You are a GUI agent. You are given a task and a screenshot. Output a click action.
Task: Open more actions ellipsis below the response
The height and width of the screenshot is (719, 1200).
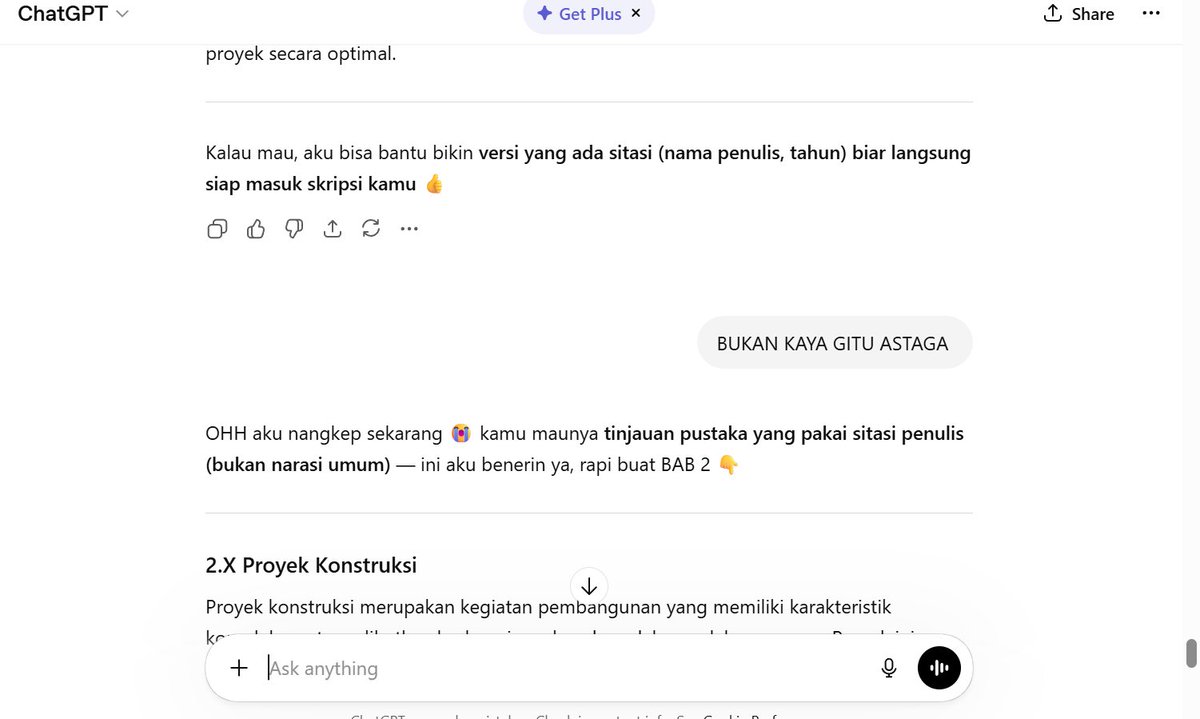point(409,229)
